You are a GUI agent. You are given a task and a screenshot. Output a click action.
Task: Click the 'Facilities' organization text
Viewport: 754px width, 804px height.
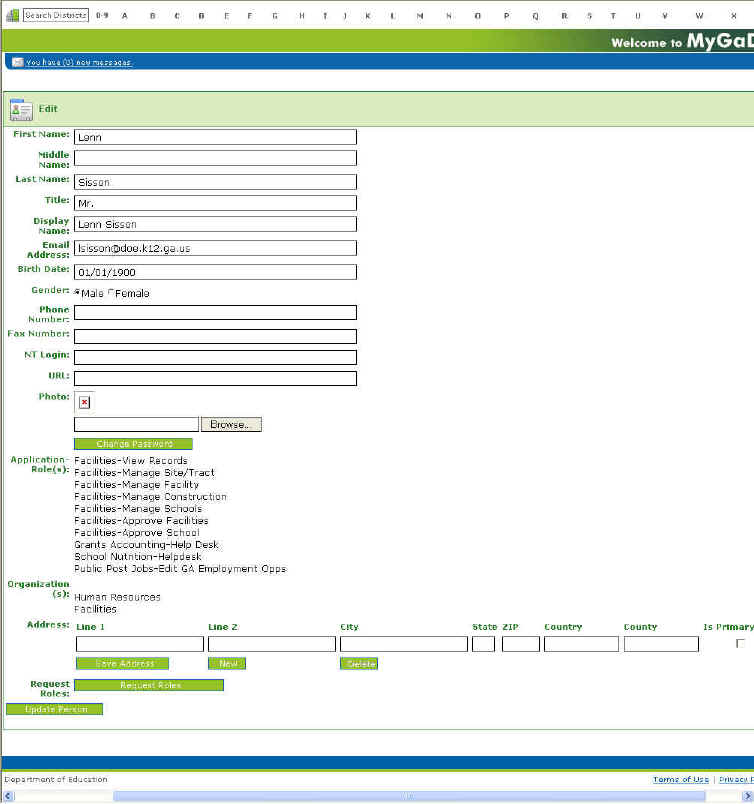coord(95,609)
